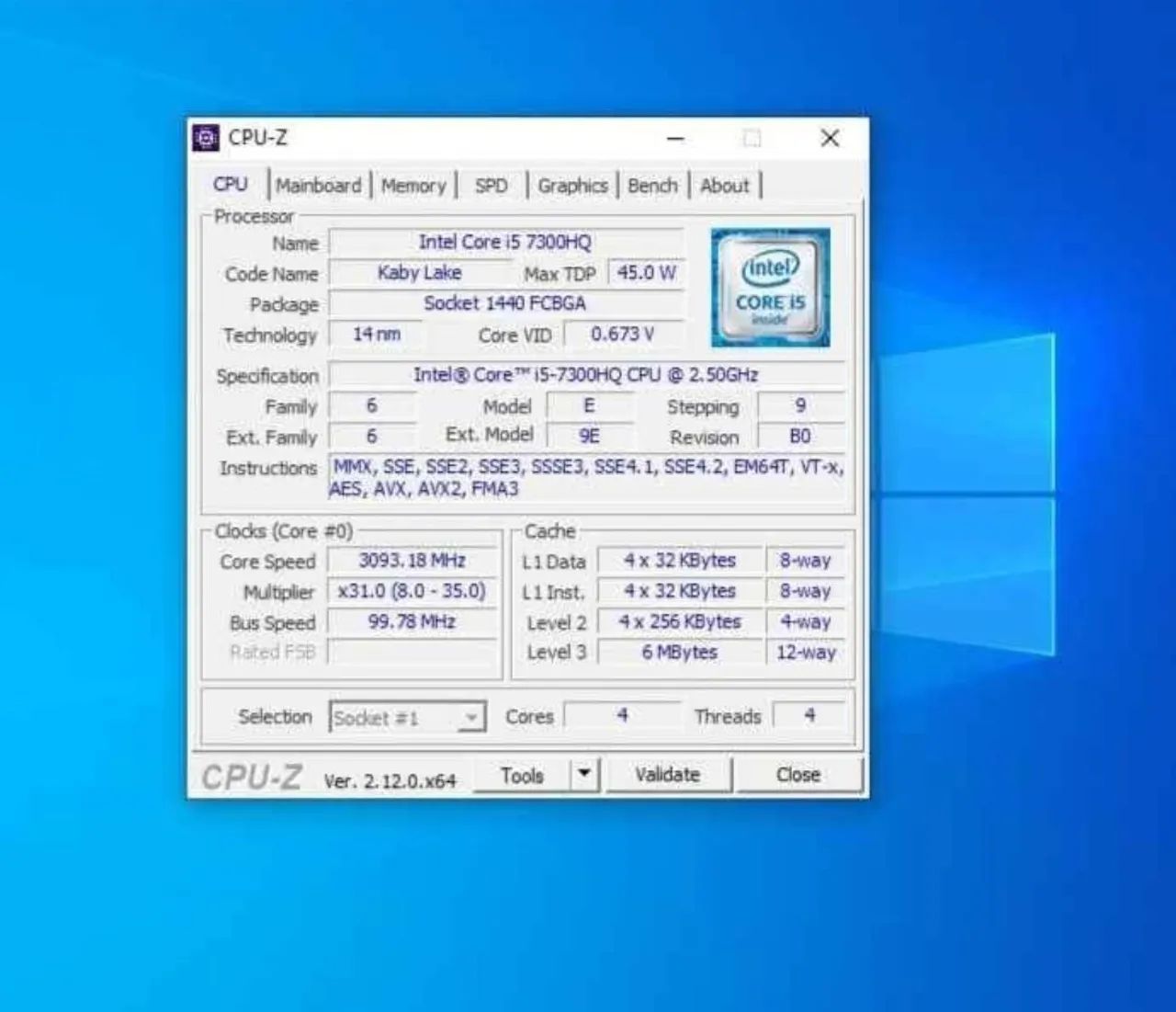The height and width of the screenshot is (1012, 1176).
Task: Click the Package value 'Socket 1440 FCBGA'
Action: tap(506, 303)
